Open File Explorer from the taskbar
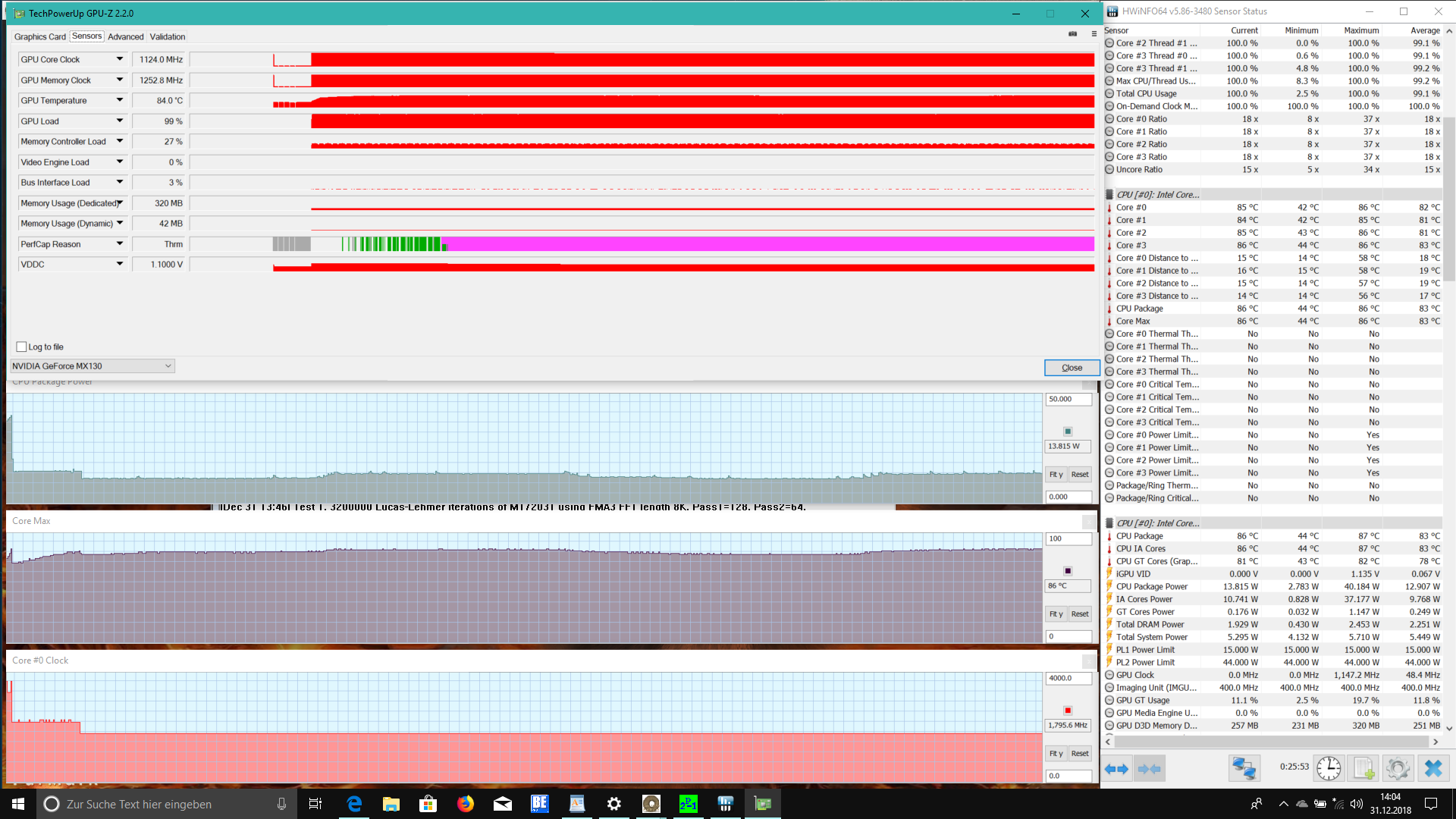1456x819 pixels. 391,804
